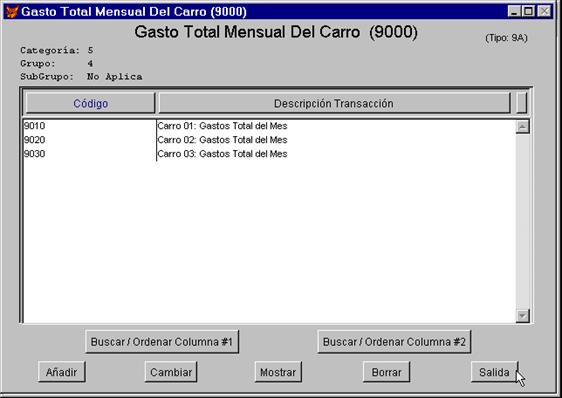The image size is (562, 398).
Task: Click the Salida button to exit
Action: pyautogui.click(x=494, y=372)
